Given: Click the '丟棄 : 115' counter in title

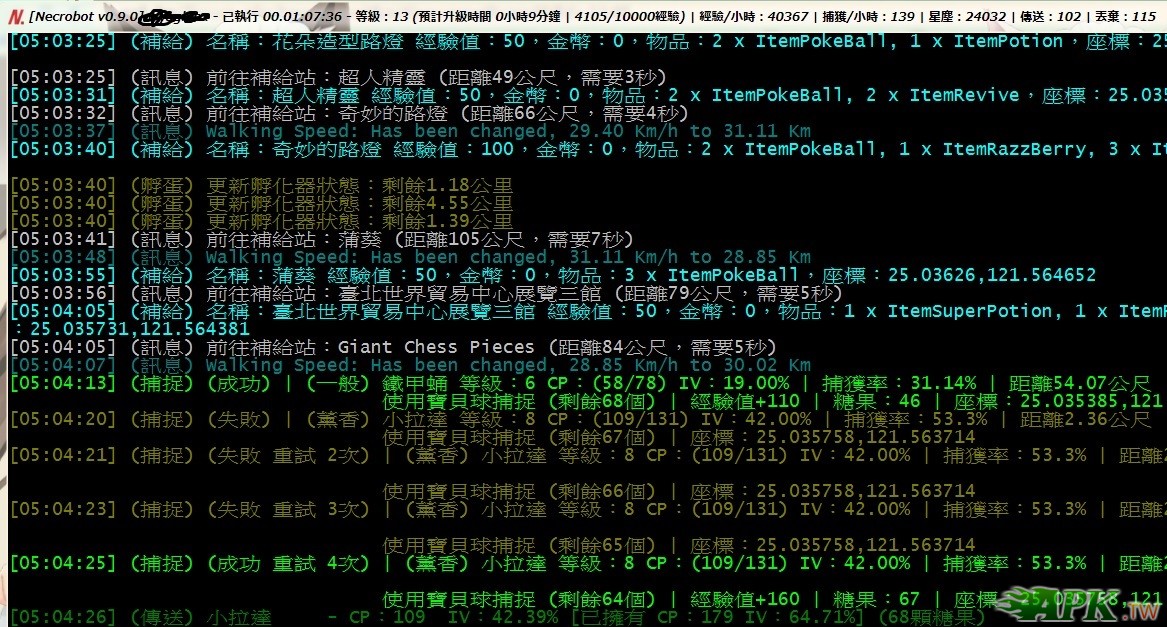Looking at the screenshot, I should point(1125,16).
